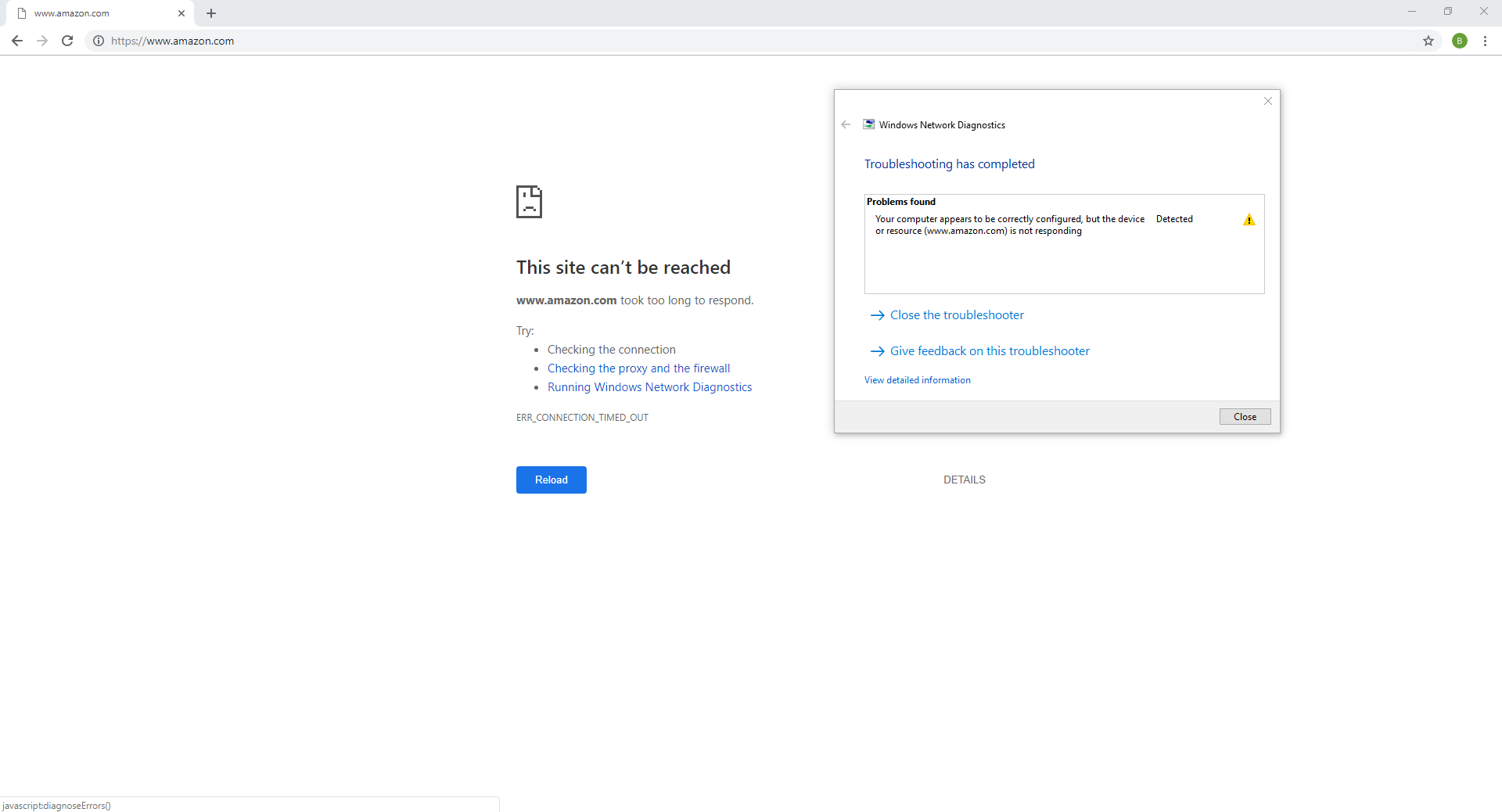This screenshot has width=1502, height=812.
Task: Click the Close button in diagnostics dialog
Action: tap(1245, 417)
